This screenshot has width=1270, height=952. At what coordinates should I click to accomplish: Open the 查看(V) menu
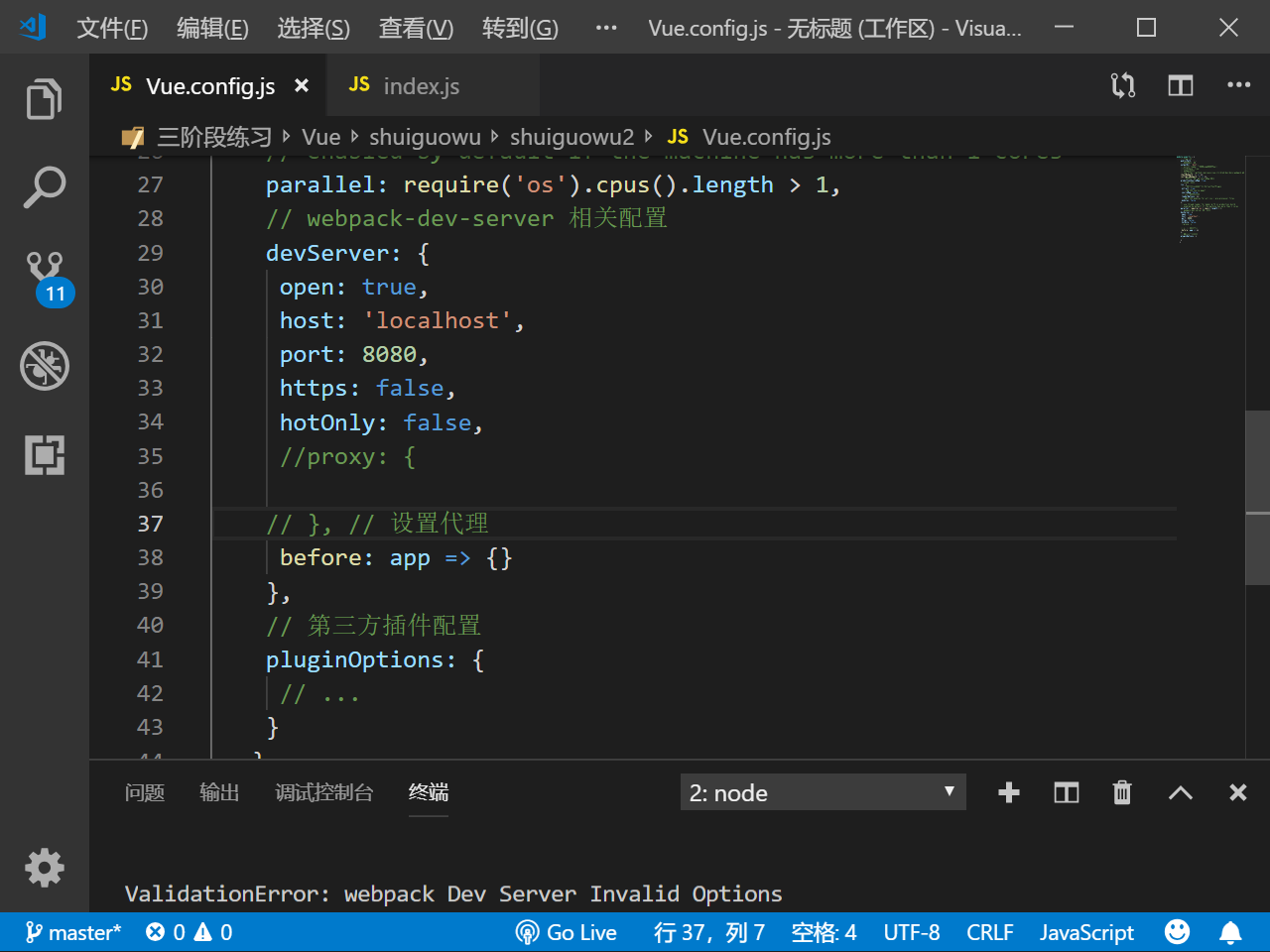416,28
